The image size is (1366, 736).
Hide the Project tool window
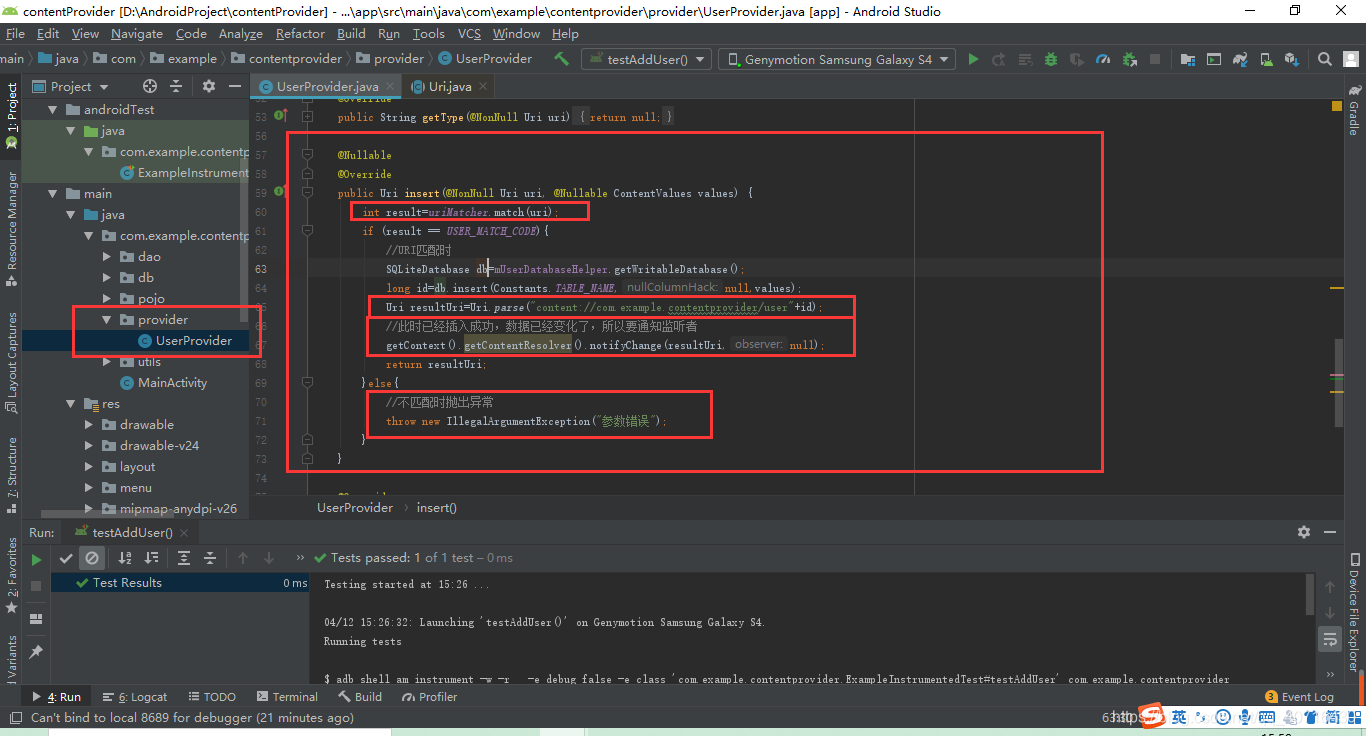click(235, 86)
